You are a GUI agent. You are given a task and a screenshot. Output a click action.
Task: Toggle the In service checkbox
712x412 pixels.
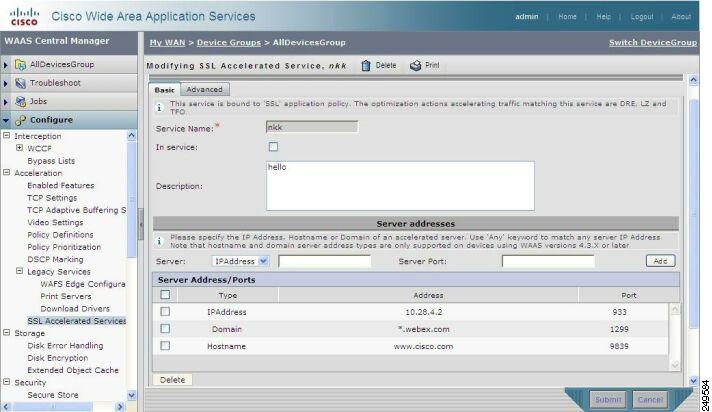(273, 147)
